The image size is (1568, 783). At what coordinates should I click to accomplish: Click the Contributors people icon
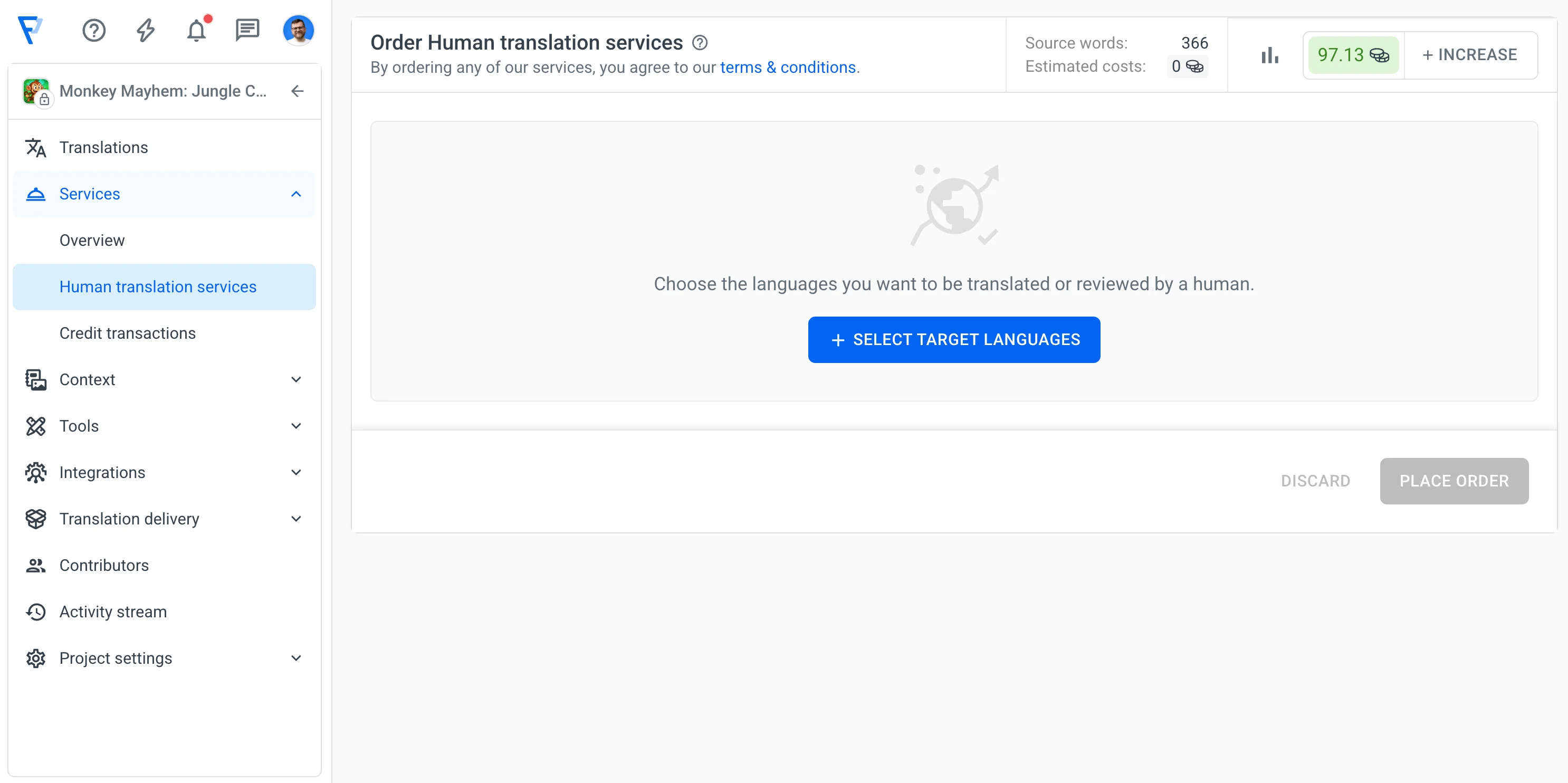pyautogui.click(x=36, y=566)
